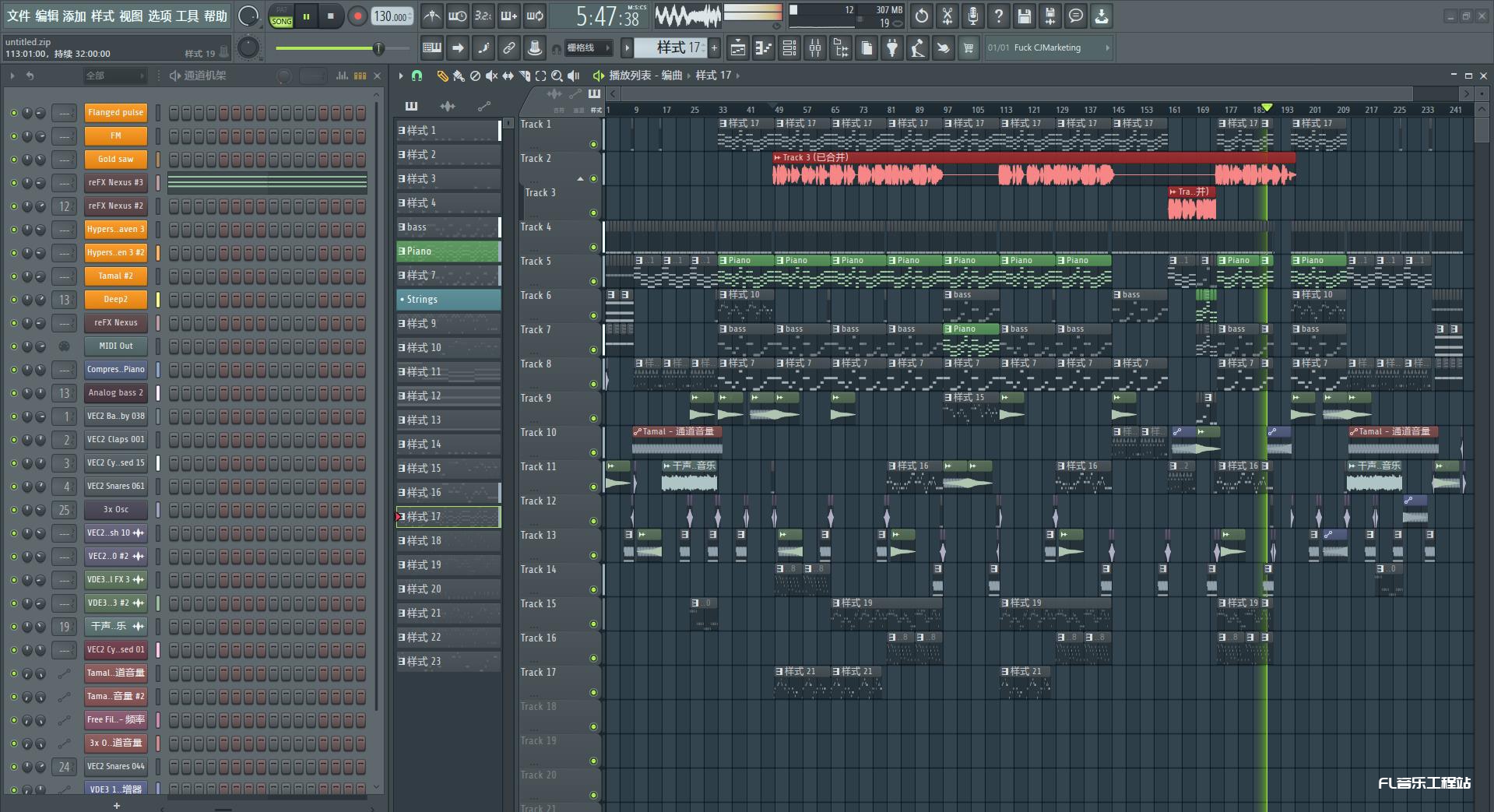Open the pattern selector arrow menu
This screenshot has width=1494, height=812.
point(627,48)
